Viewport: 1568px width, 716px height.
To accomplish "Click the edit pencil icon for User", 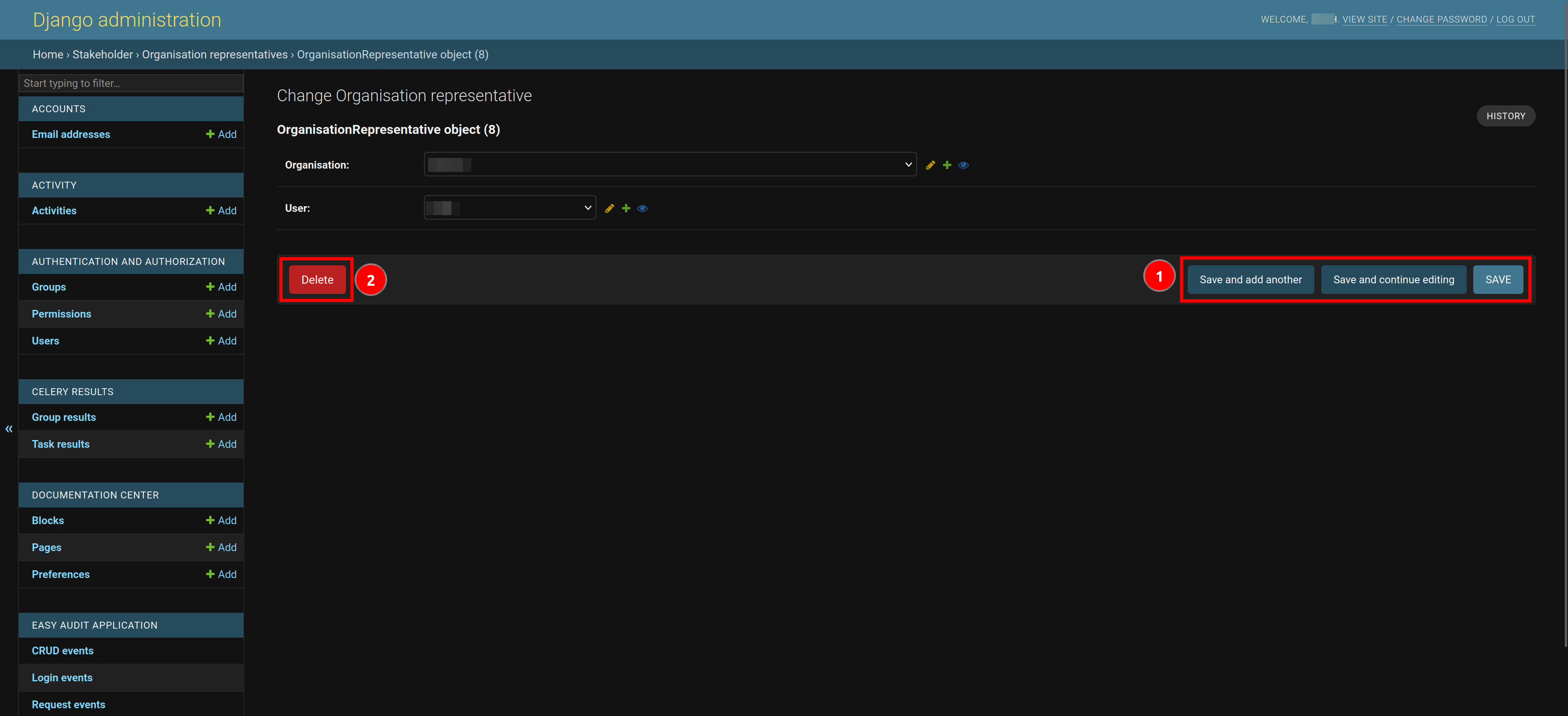I will 610,208.
